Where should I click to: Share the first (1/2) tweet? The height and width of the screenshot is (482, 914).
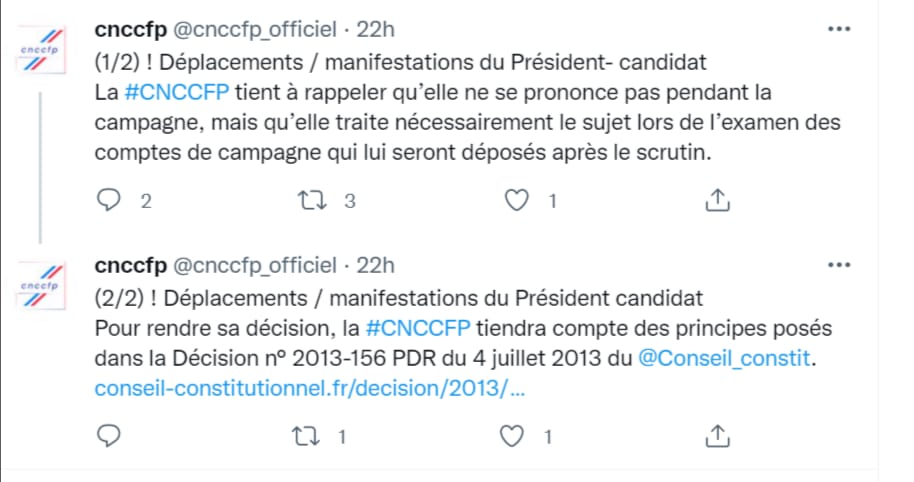716,201
